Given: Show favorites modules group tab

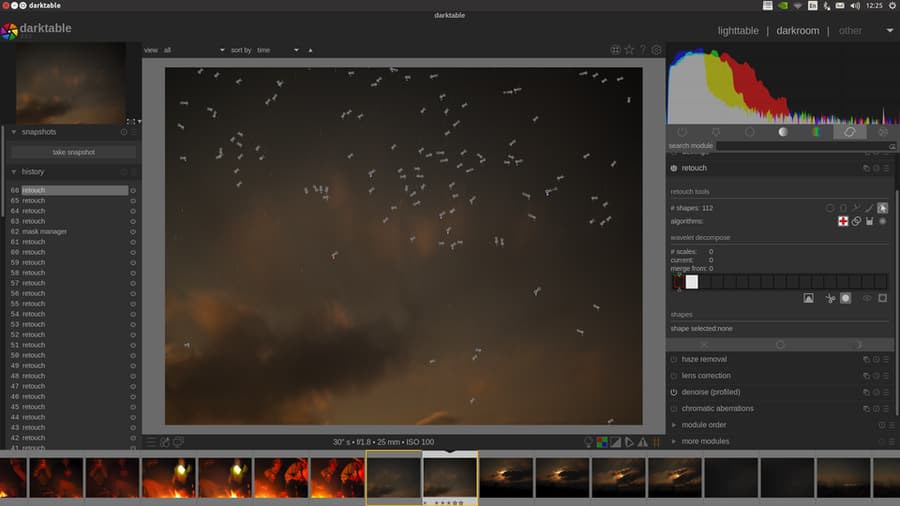Looking at the screenshot, I should (716, 132).
